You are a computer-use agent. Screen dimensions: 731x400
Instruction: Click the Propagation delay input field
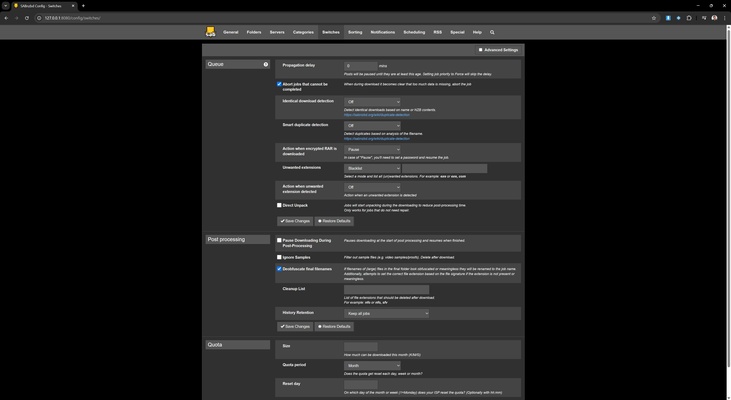(x=360, y=66)
